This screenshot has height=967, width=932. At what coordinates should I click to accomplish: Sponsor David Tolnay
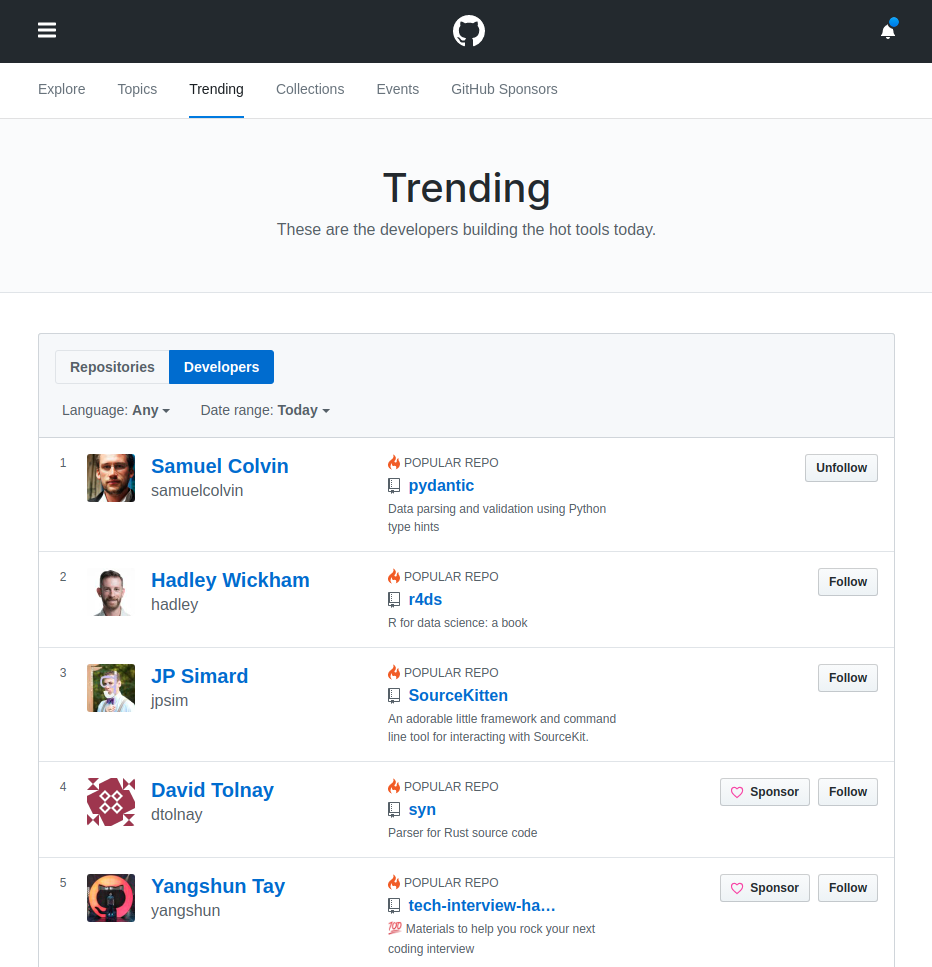pyautogui.click(x=765, y=792)
